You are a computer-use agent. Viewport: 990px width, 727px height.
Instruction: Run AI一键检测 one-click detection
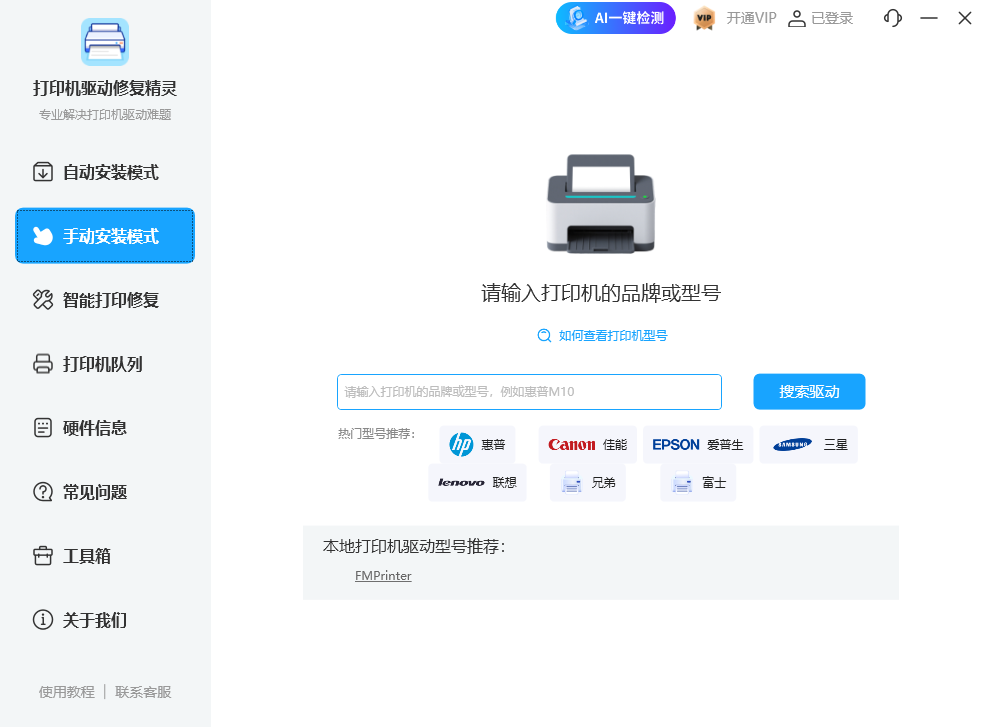(x=615, y=18)
